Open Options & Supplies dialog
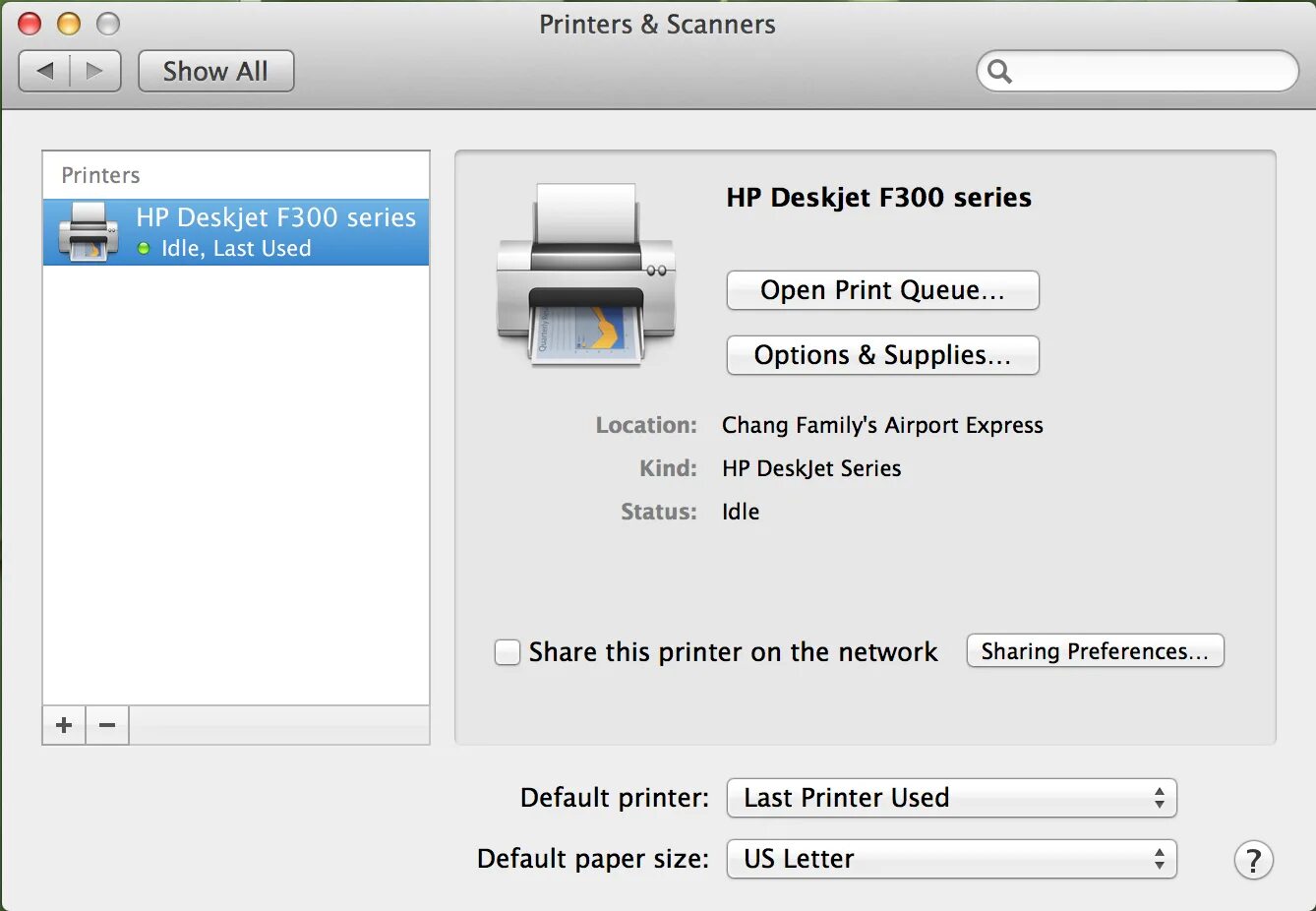Screen dimensions: 1316x911 882,355
